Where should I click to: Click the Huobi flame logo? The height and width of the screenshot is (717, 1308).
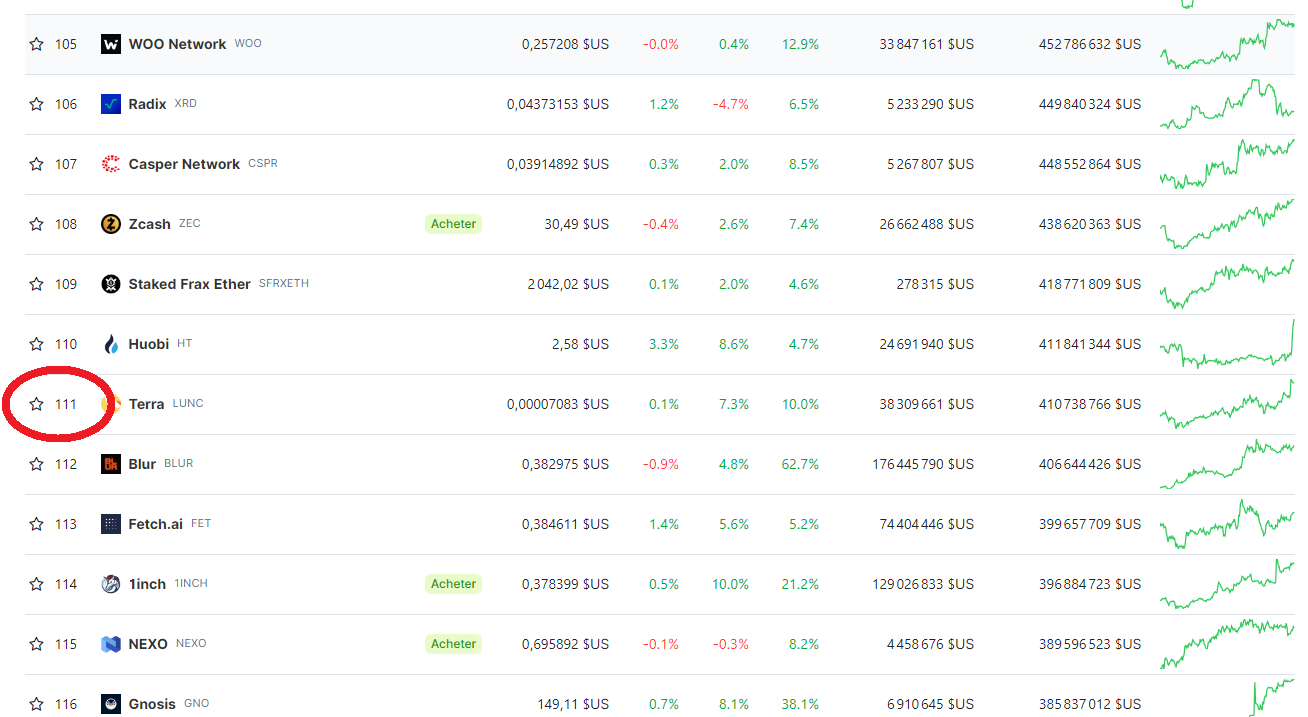click(111, 344)
